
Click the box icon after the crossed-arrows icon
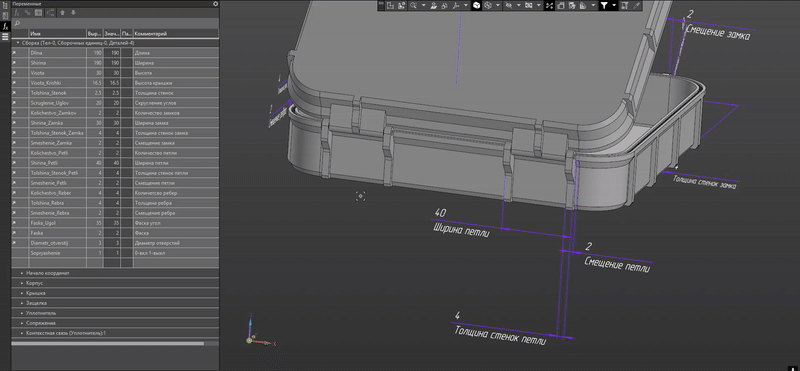[561, 6]
